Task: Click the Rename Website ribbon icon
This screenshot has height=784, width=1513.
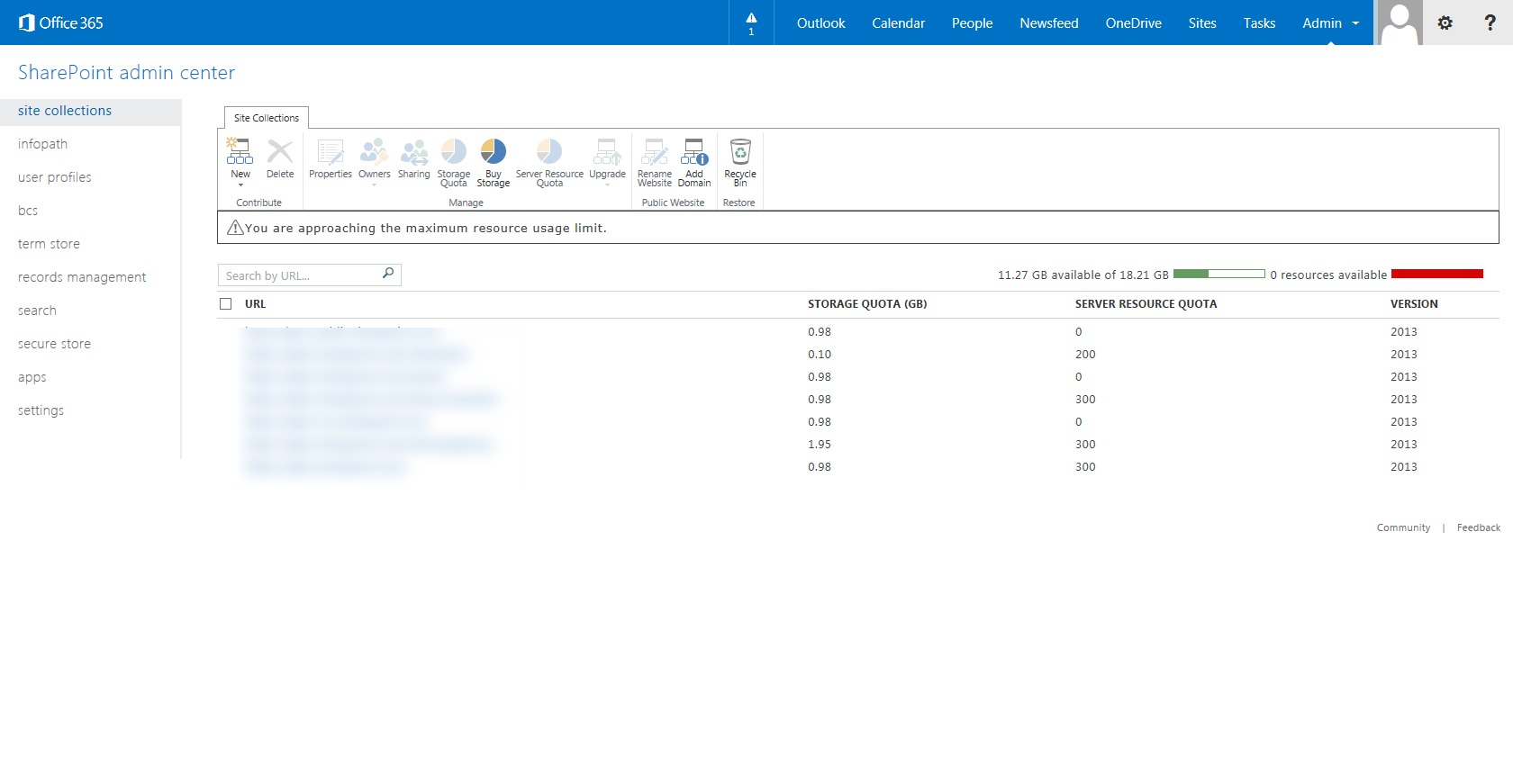Action: [655, 151]
